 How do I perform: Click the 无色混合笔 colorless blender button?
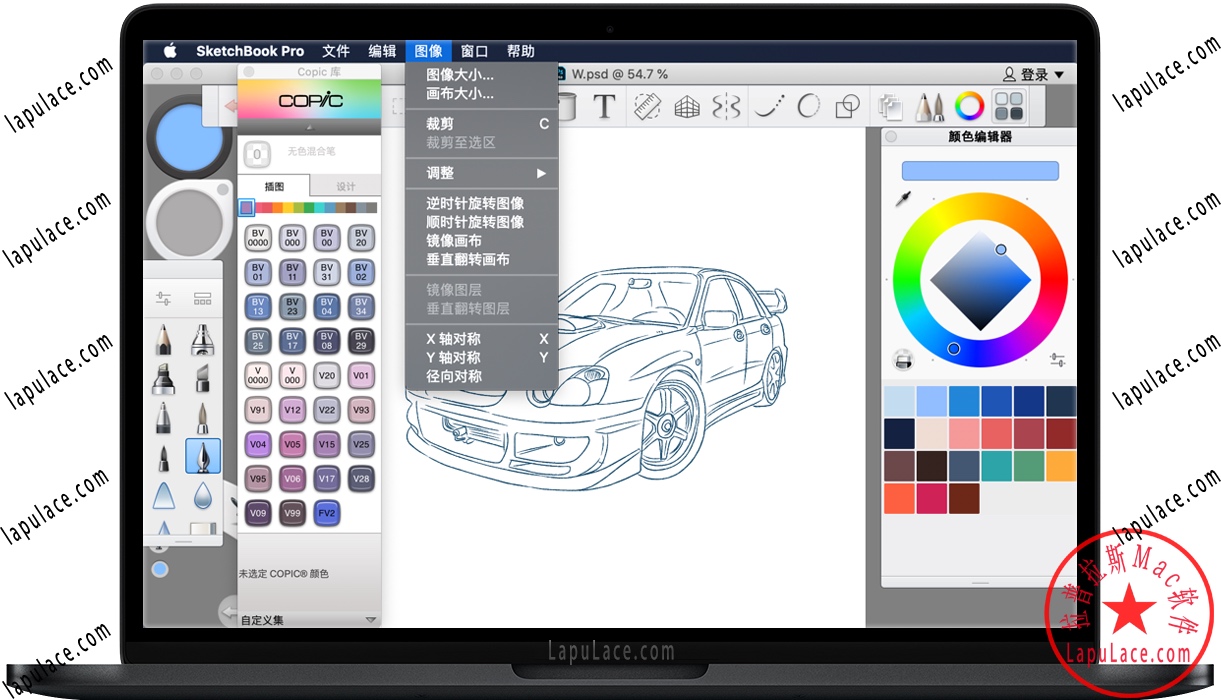point(257,154)
